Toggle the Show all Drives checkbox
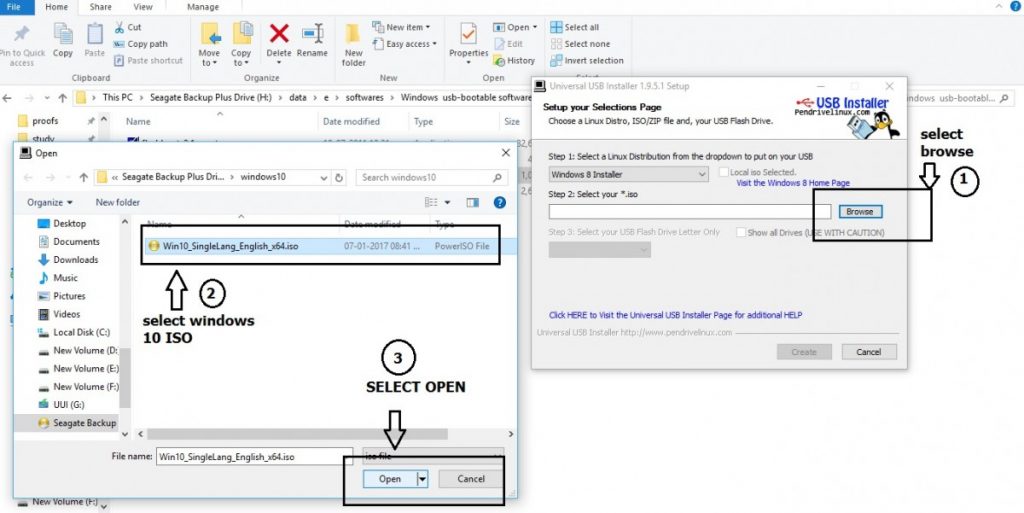 coord(740,233)
